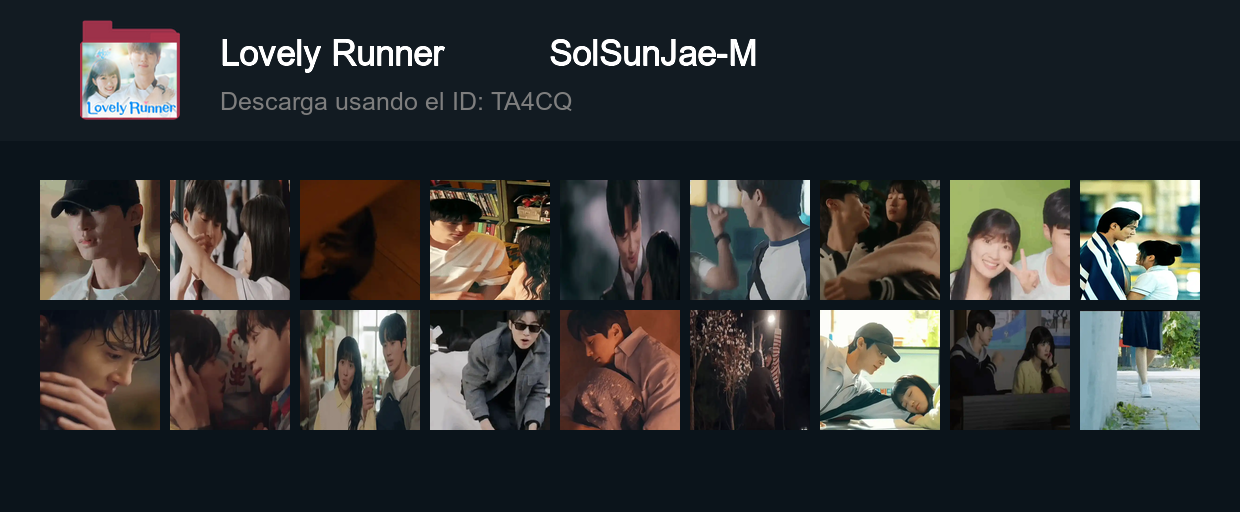
Task: Select the SolSunJae-M author name
Action: pyautogui.click(x=653, y=54)
